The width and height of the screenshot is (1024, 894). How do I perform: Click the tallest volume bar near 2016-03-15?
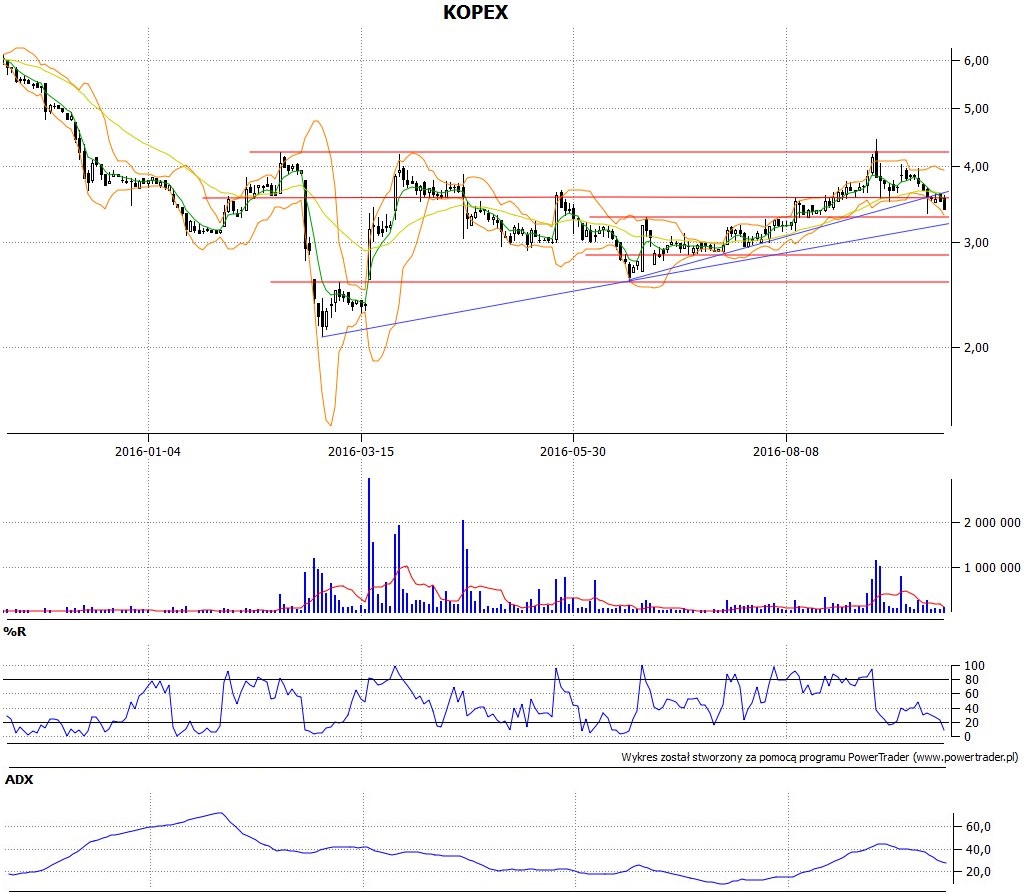[x=369, y=545]
